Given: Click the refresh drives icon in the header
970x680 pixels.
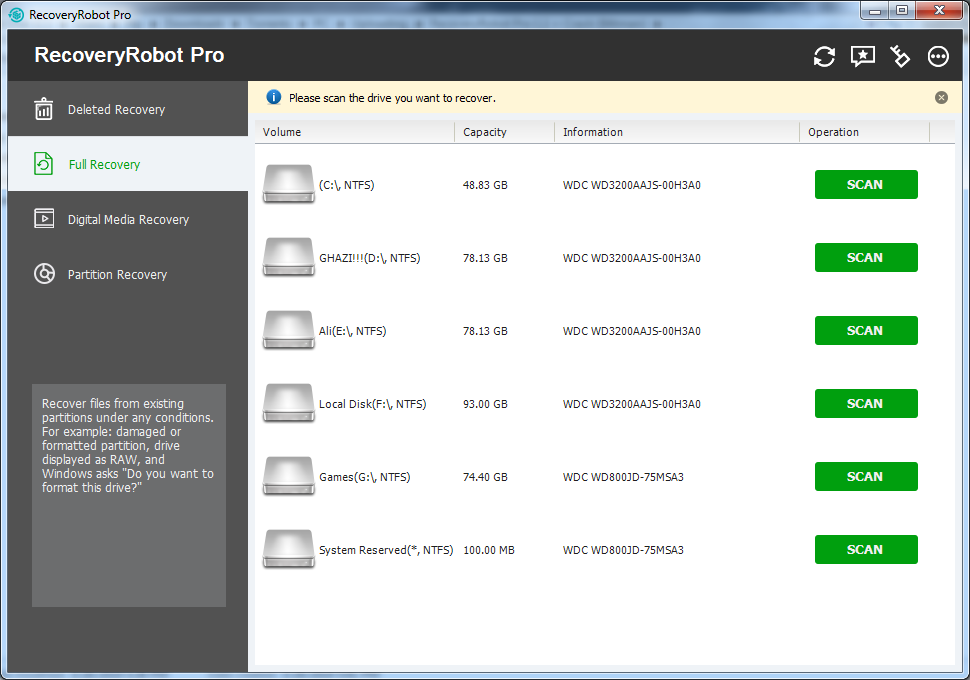Looking at the screenshot, I should click(824, 56).
